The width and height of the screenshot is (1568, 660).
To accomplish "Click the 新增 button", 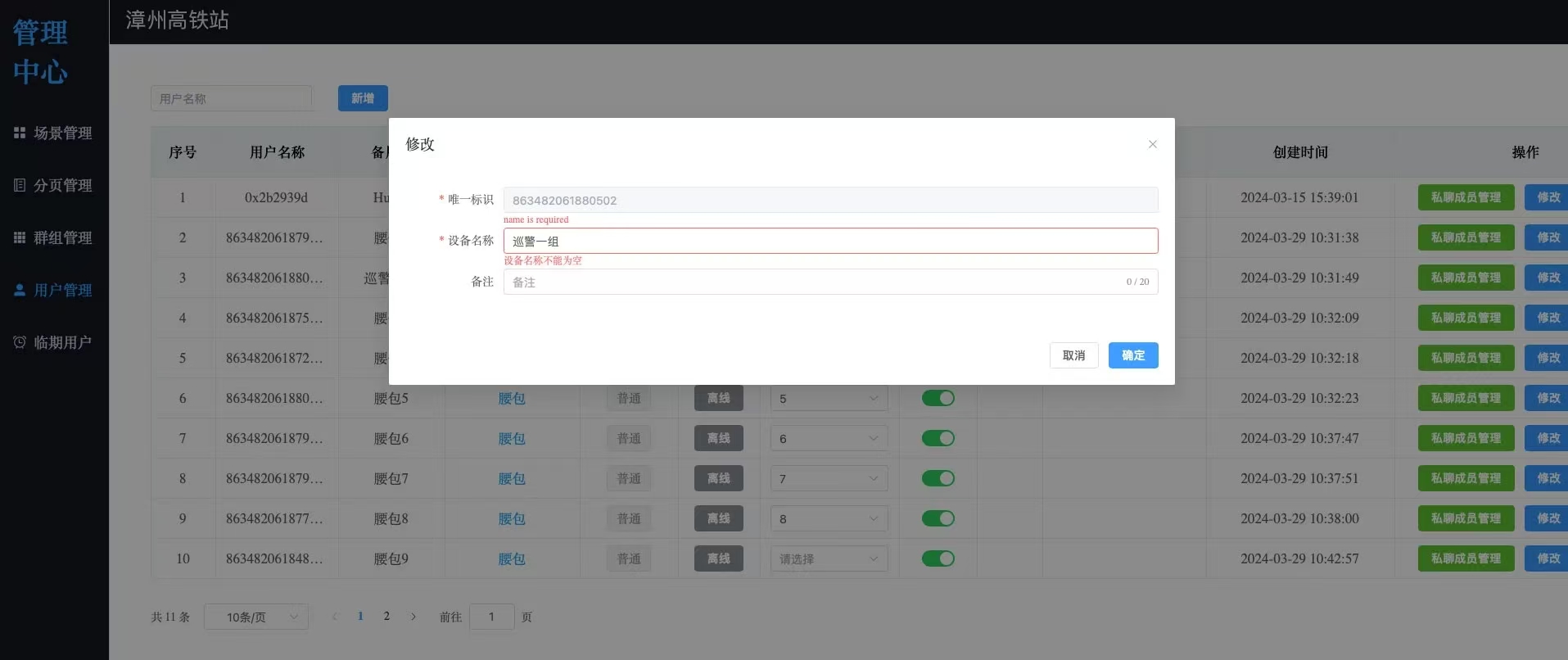I will point(363,98).
